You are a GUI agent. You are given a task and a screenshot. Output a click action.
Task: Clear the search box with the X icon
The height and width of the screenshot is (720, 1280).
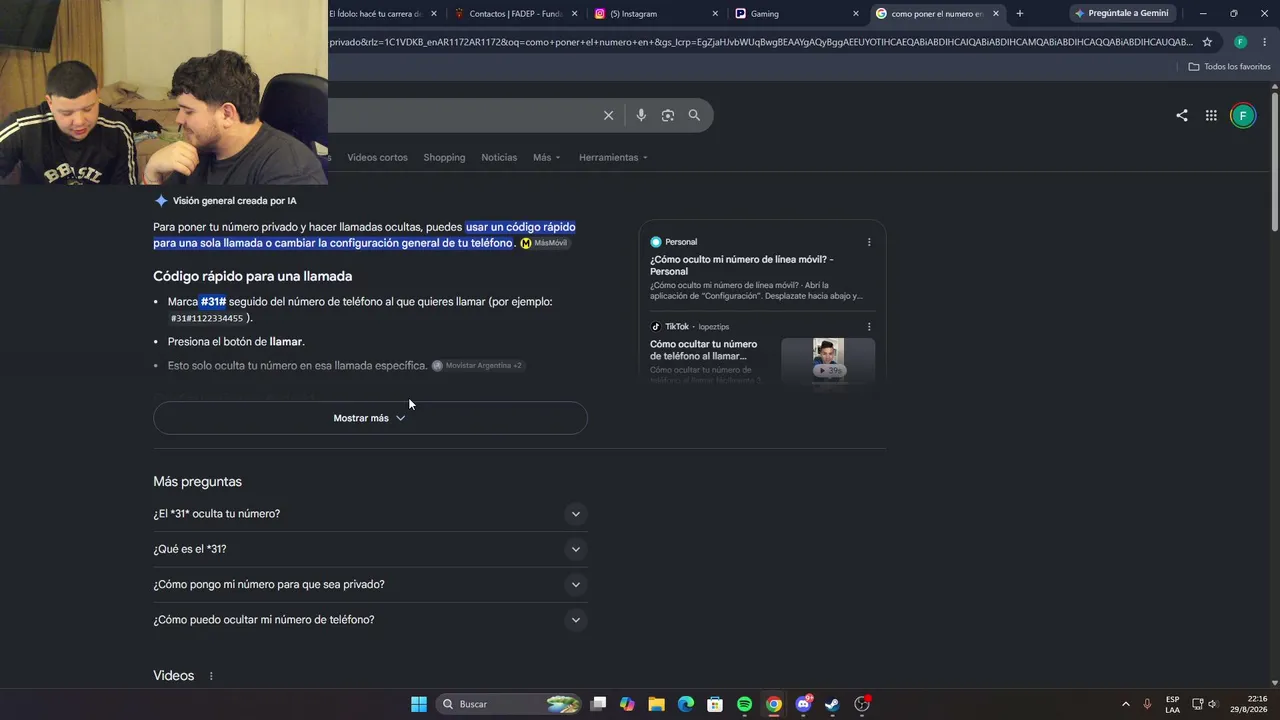(x=608, y=115)
